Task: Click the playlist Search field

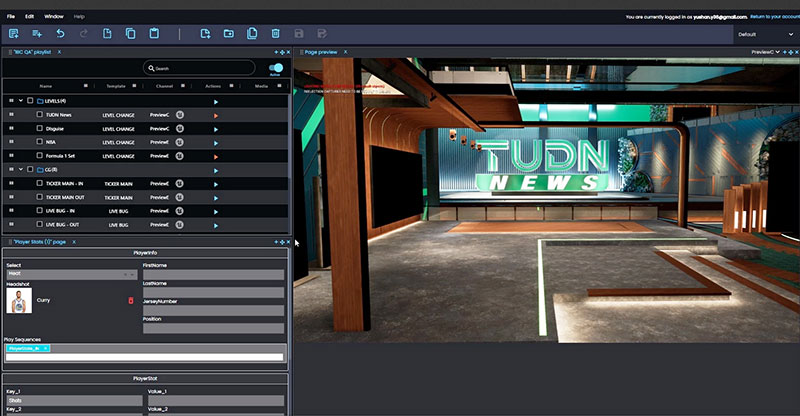Action: 200,68
